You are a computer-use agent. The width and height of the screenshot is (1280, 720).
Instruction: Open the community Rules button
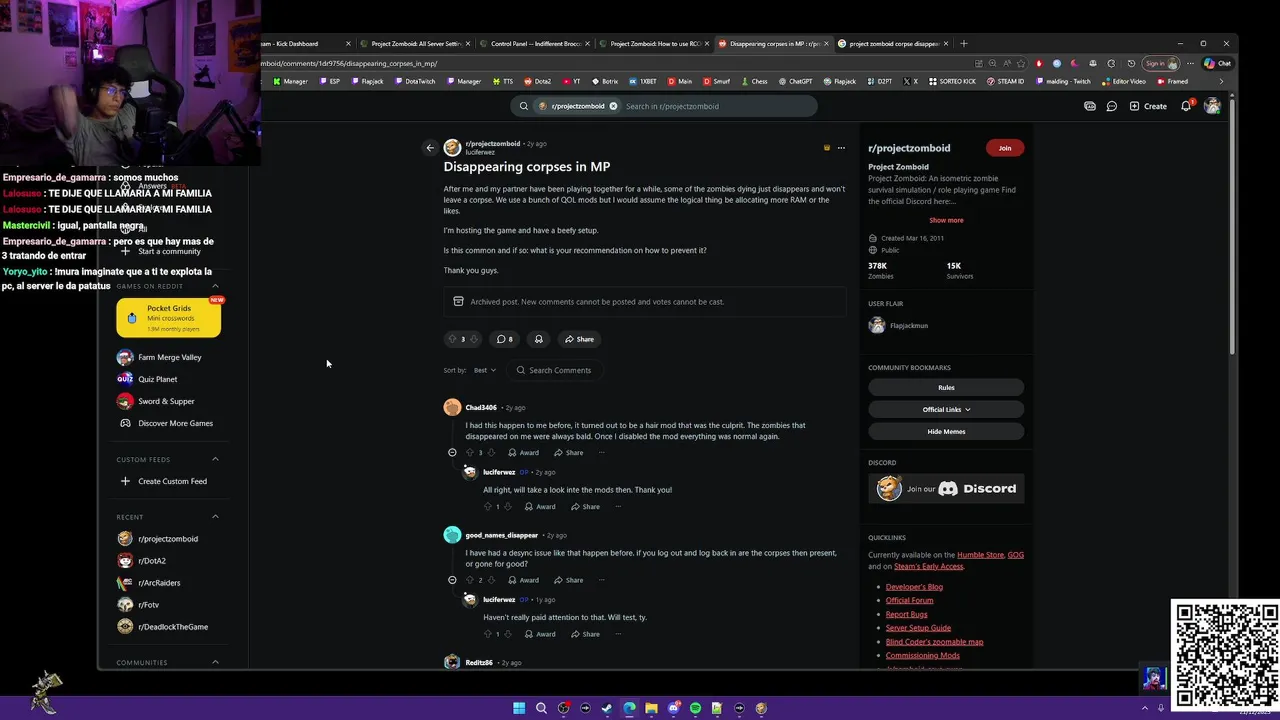pyautogui.click(x=946, y=387)
